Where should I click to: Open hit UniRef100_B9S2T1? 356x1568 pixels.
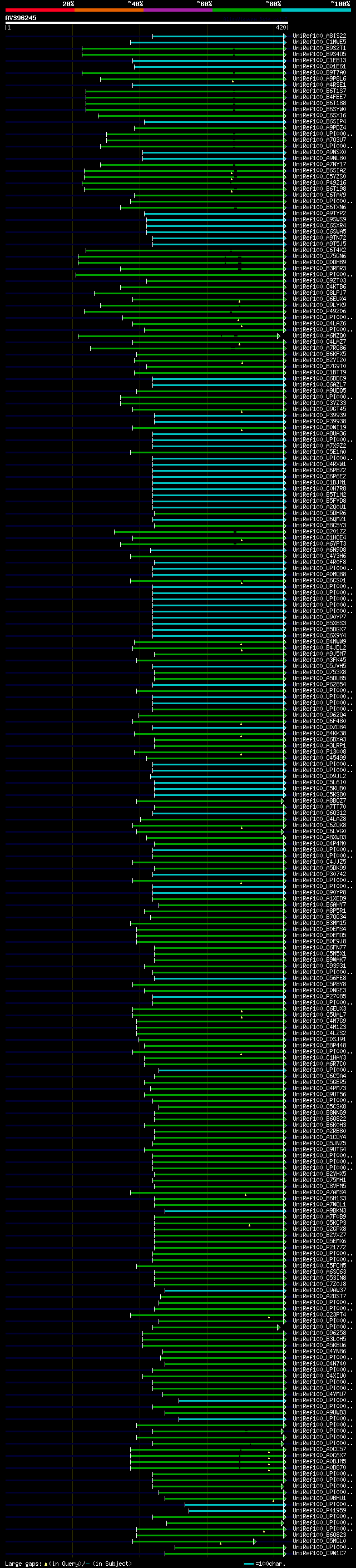319,48
